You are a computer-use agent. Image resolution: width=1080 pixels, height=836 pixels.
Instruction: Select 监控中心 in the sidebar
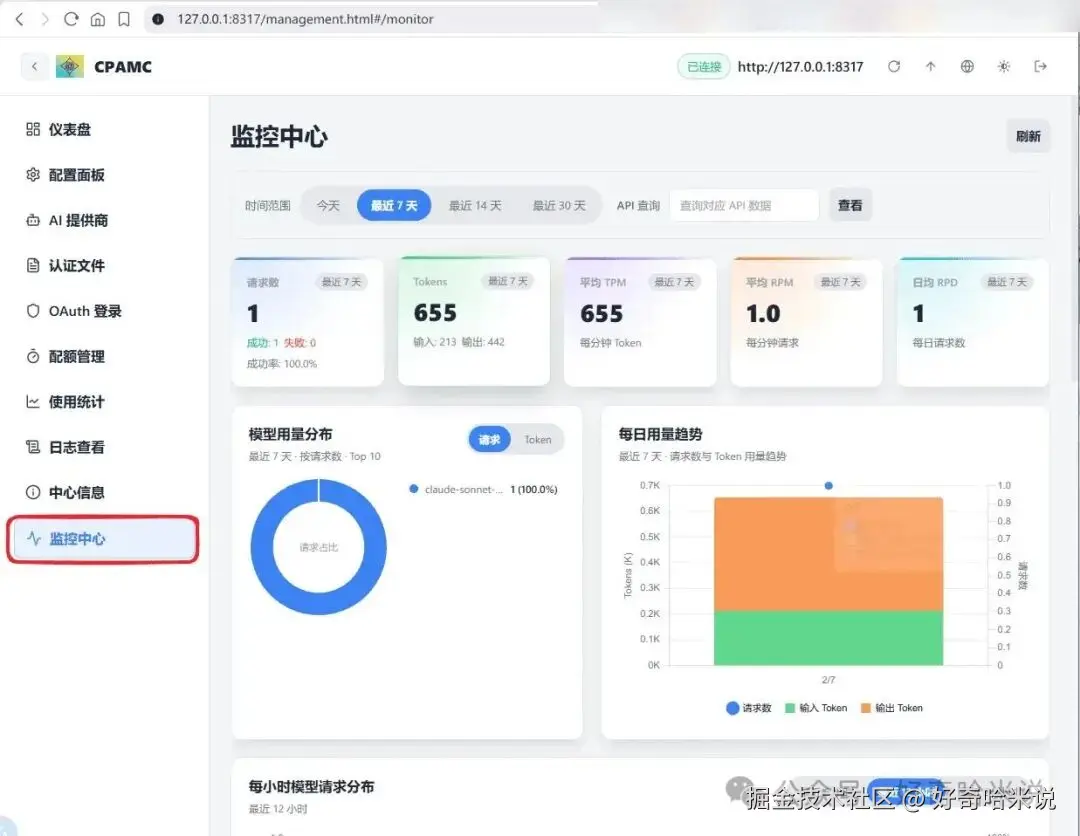(x=103, y=539)
